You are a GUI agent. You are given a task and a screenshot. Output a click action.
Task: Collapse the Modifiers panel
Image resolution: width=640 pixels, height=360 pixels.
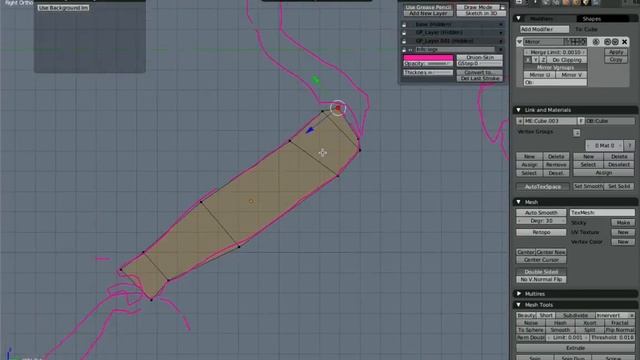pyautogui.click(x=518, y=18)
